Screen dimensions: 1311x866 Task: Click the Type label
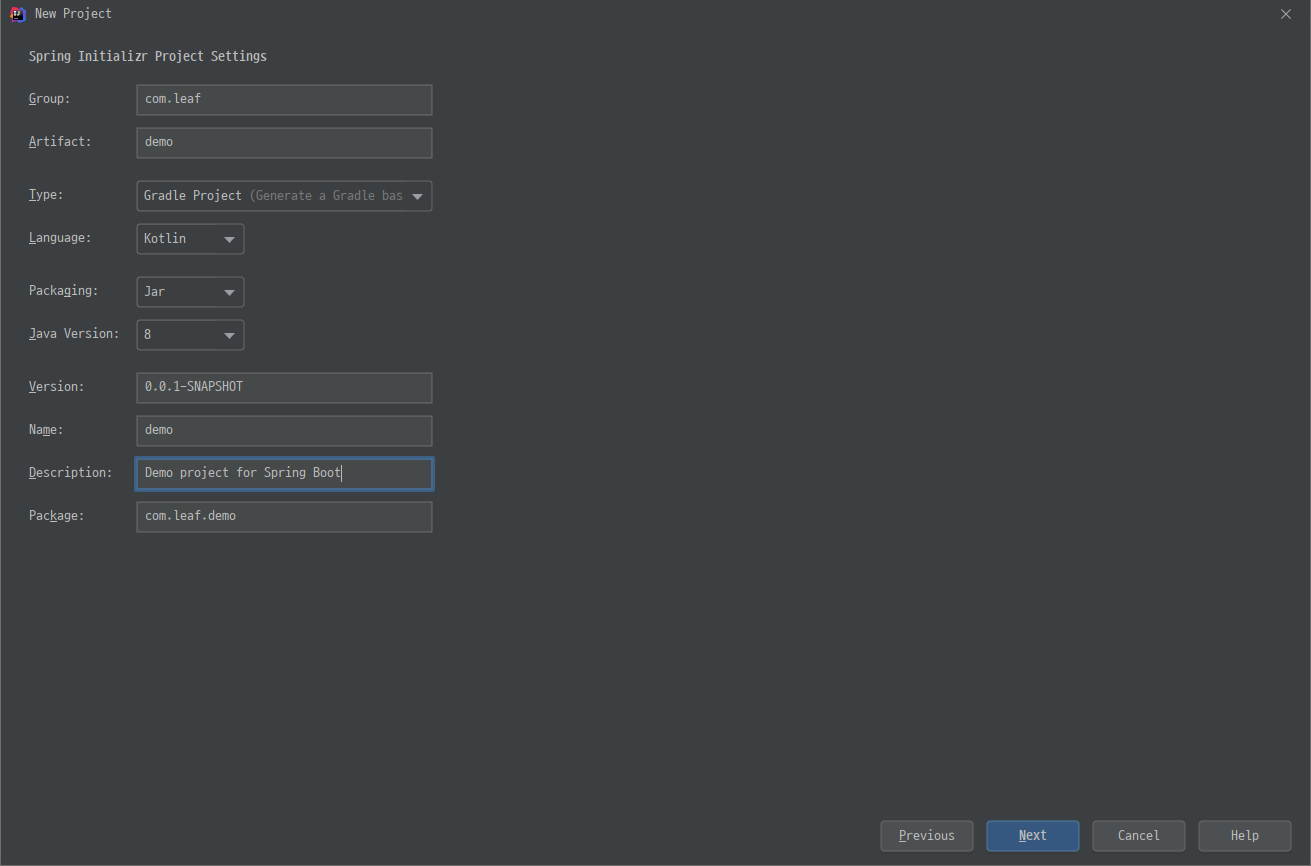tap(46, 195)
